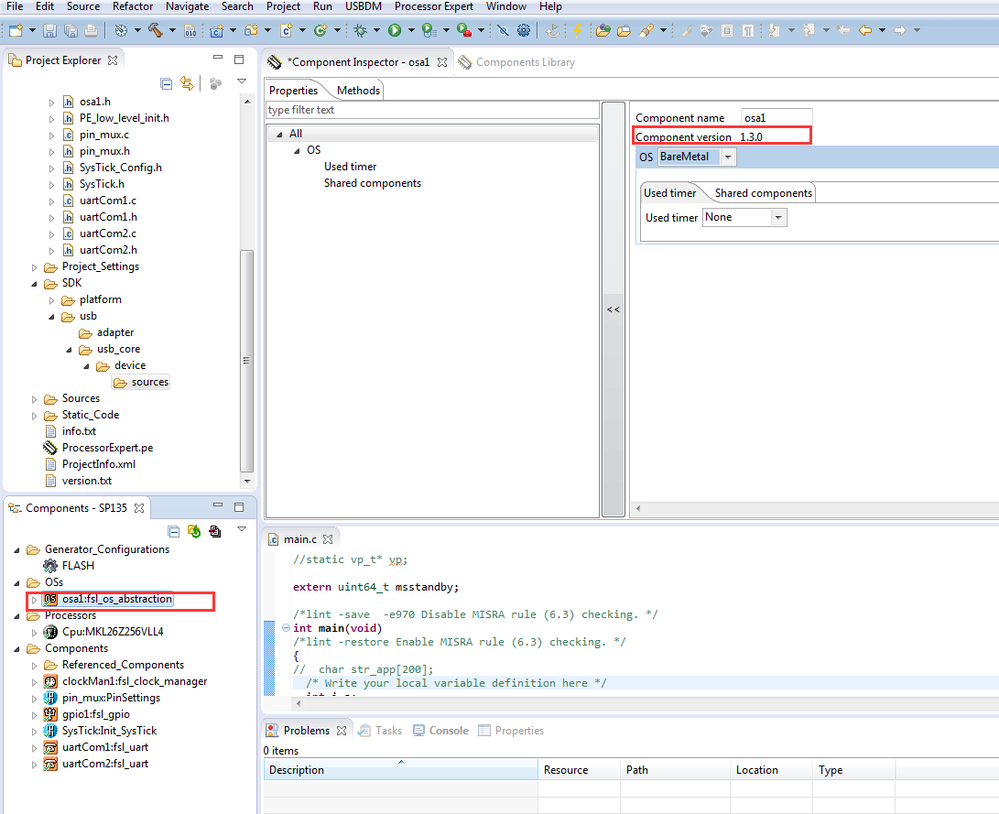Click the Save disk icon in toolbar
The height and width of the screenshot is (814, 999).
[x=50, y=30]
